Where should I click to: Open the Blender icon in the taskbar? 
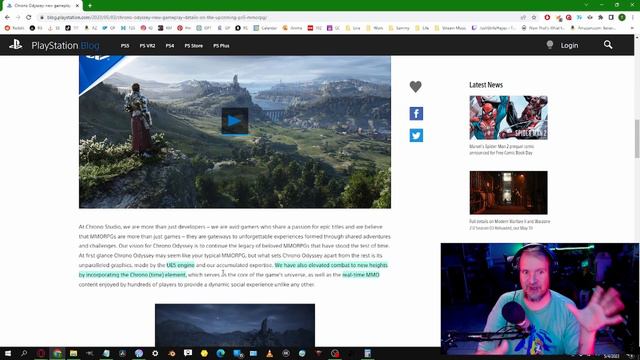coord(171,353)
